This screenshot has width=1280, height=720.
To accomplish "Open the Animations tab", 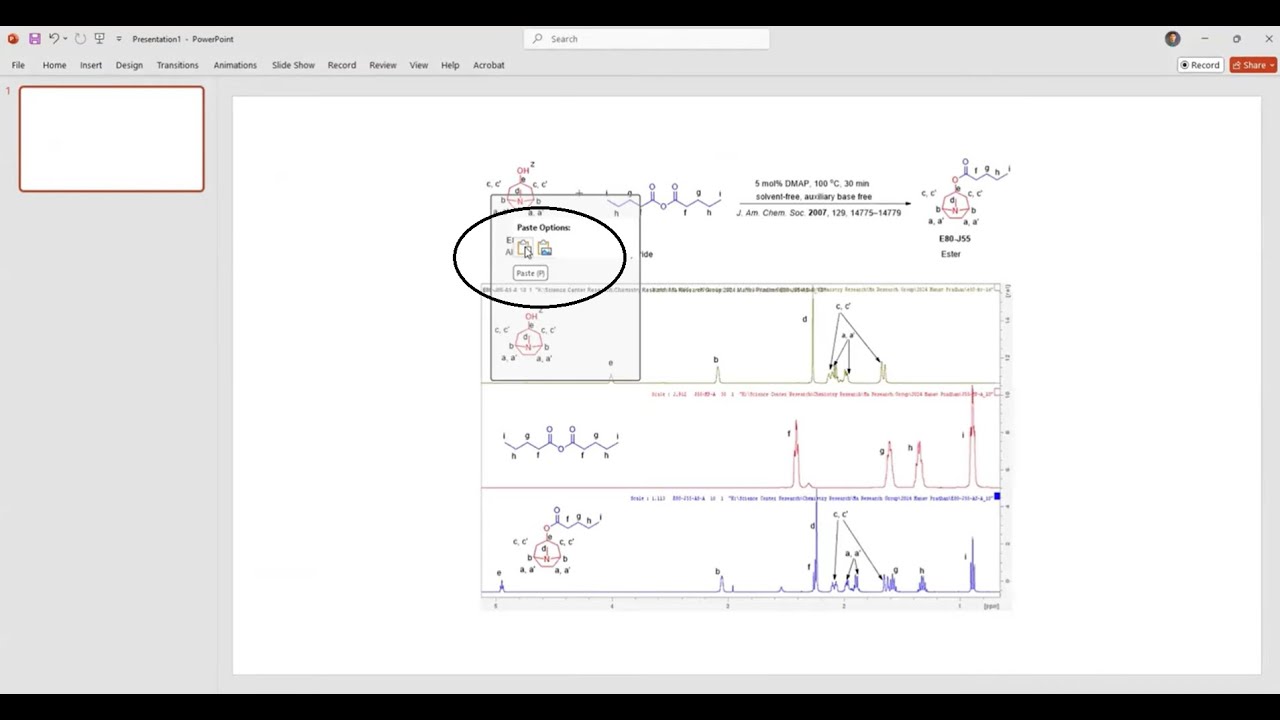I will pyautogui.click(x=235, y=65).
